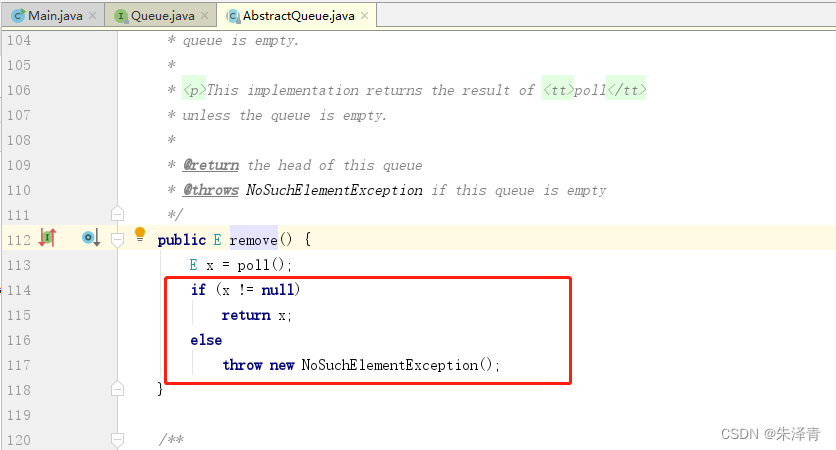This screenshot has width=836, height=450.
Task: Click the Queue.java interface file icon
Action: [x=121, y=16]
